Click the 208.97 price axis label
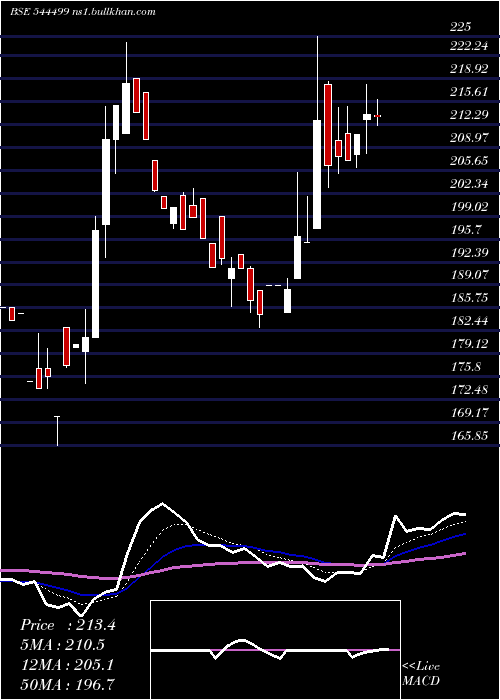Viewport: 500px width, 700px height. pyautogui.click(x=469, y=138)
